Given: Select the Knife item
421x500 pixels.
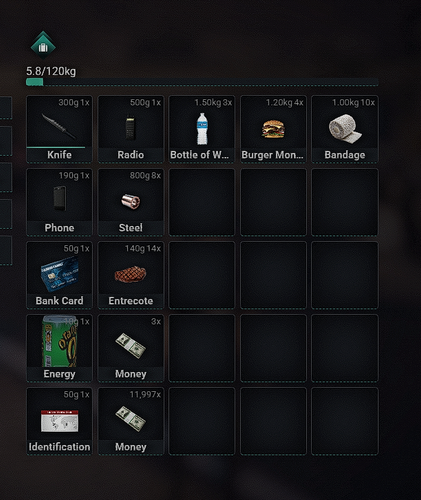Looking at the screenshot, I should tap(59, 129).
